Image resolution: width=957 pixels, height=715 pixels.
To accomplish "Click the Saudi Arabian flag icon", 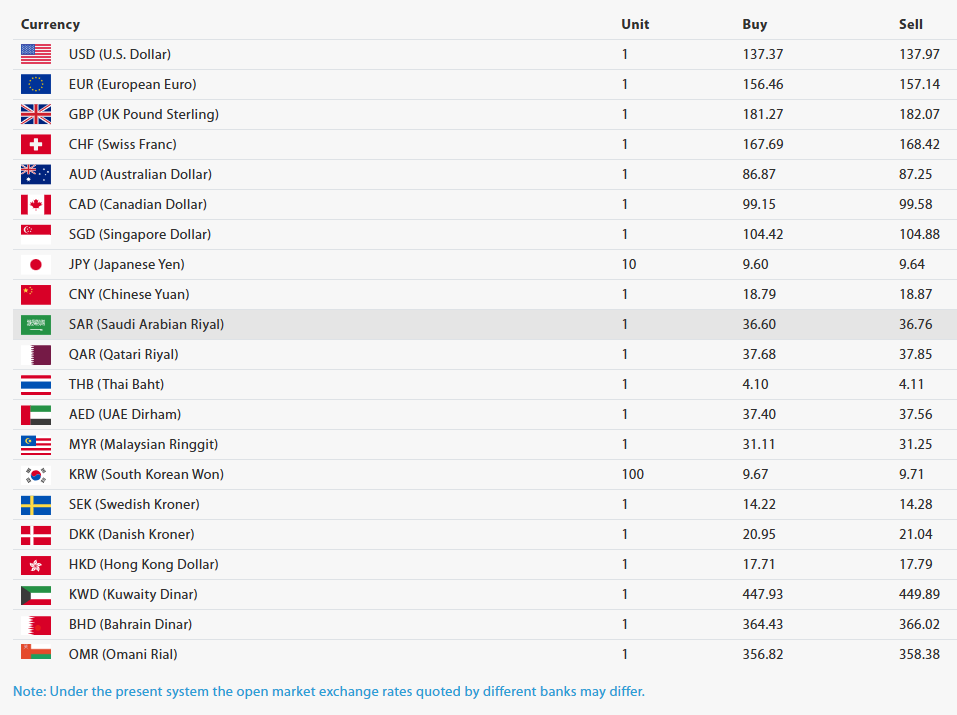I will pos(35,324).
